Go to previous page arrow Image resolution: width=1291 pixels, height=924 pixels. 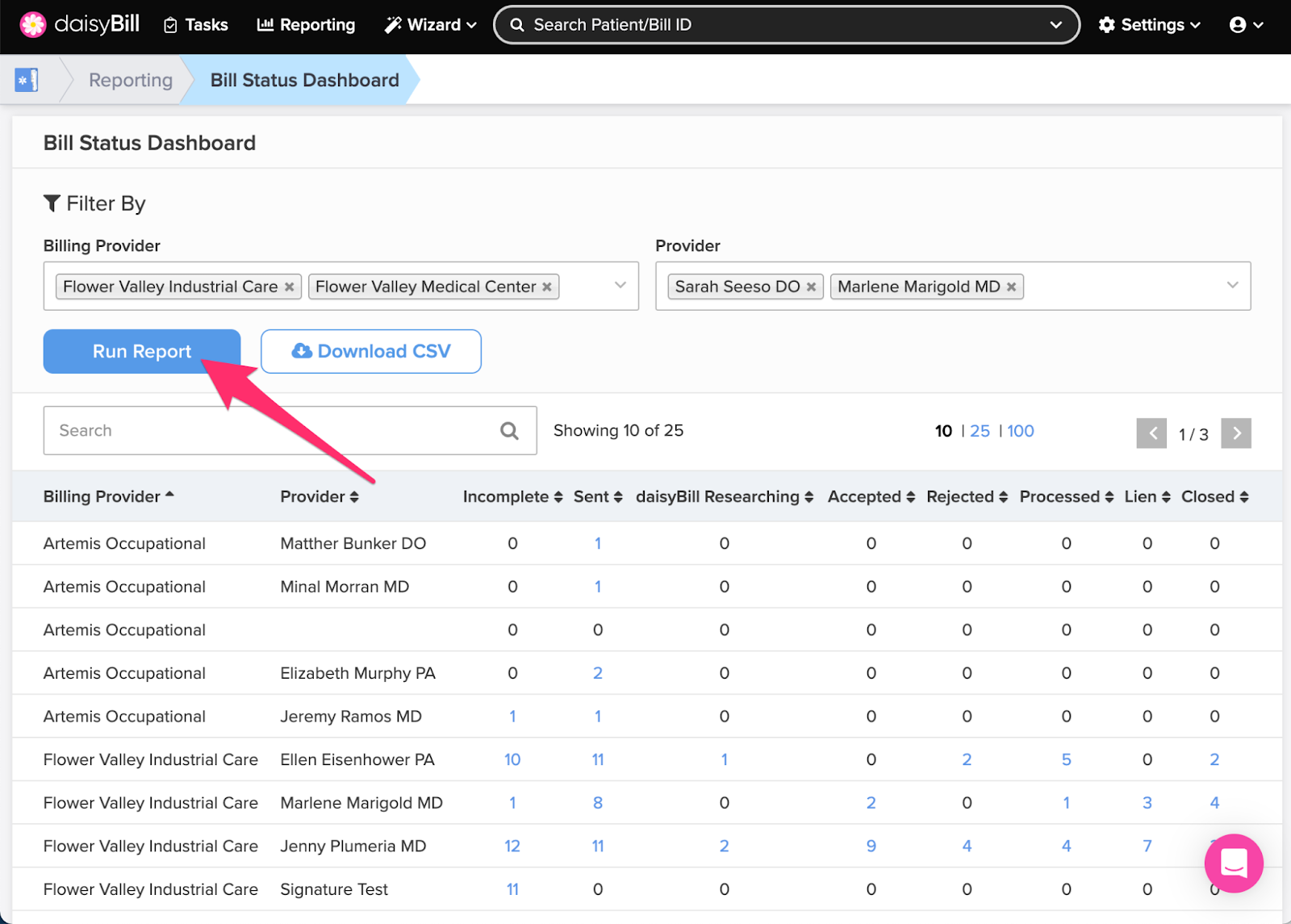(1151, 433)
